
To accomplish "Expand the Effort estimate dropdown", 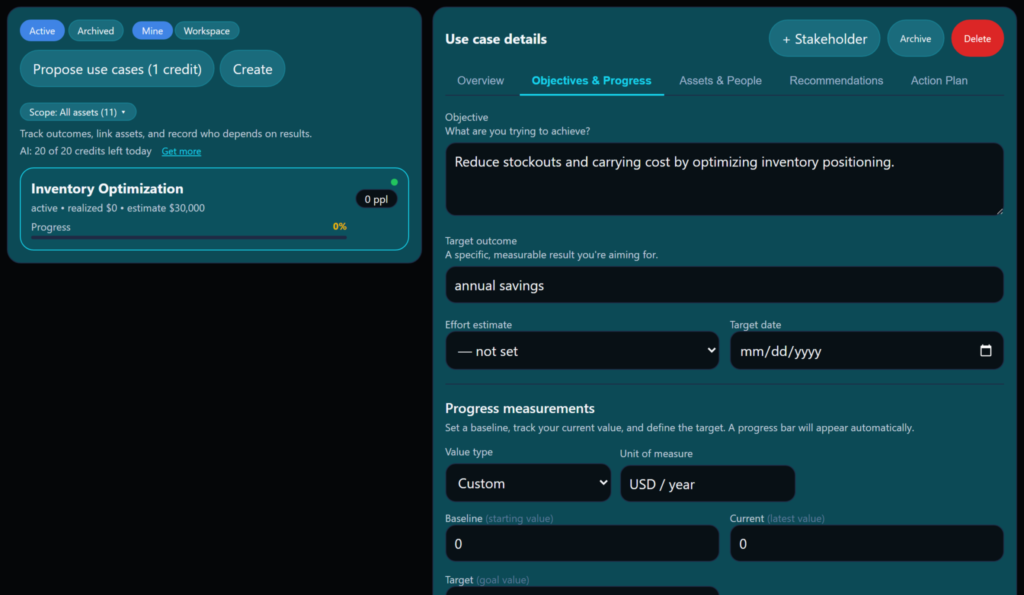I will point(582,351).
